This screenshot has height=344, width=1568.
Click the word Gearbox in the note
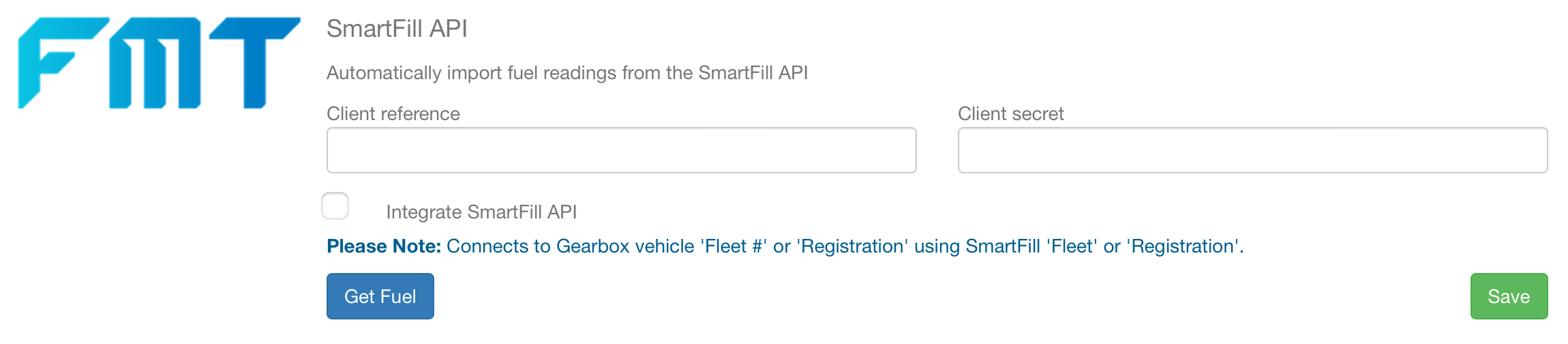(x=593, y=246)
